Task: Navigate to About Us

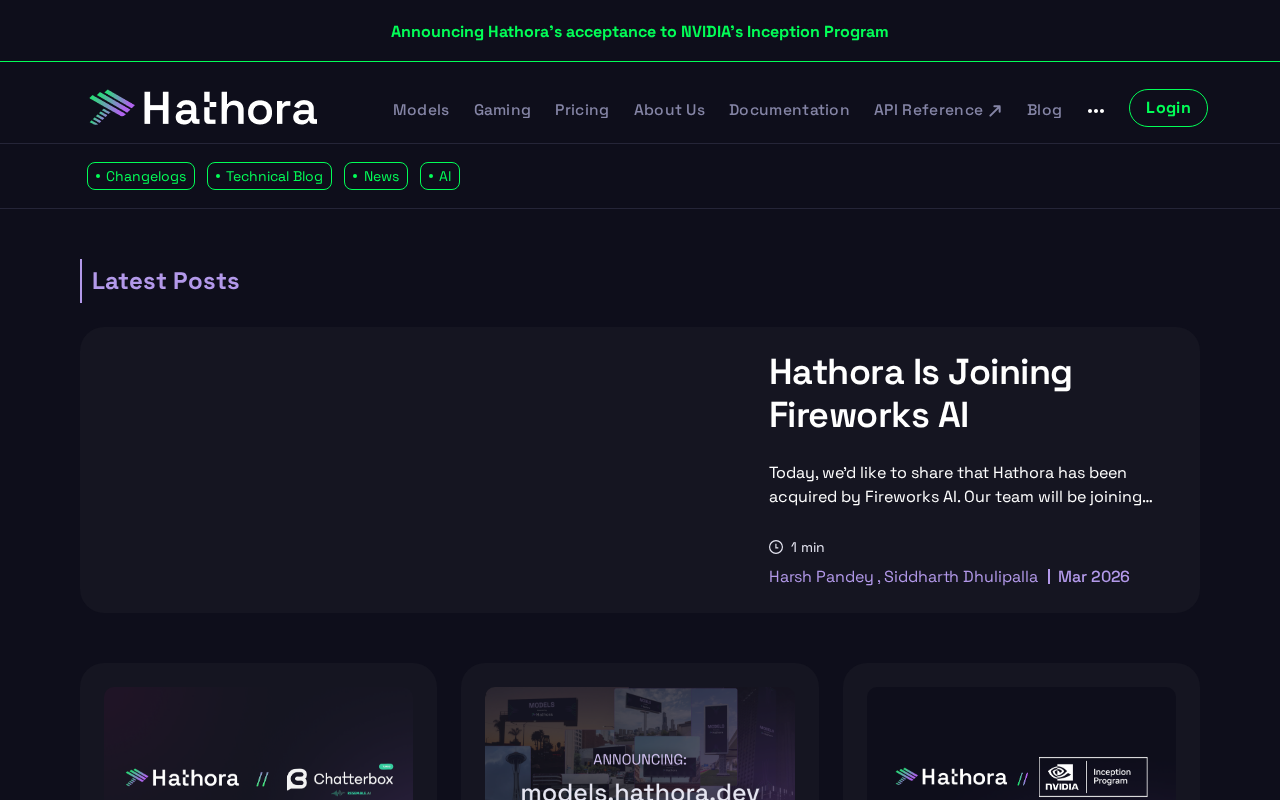Action: [669, 110]
